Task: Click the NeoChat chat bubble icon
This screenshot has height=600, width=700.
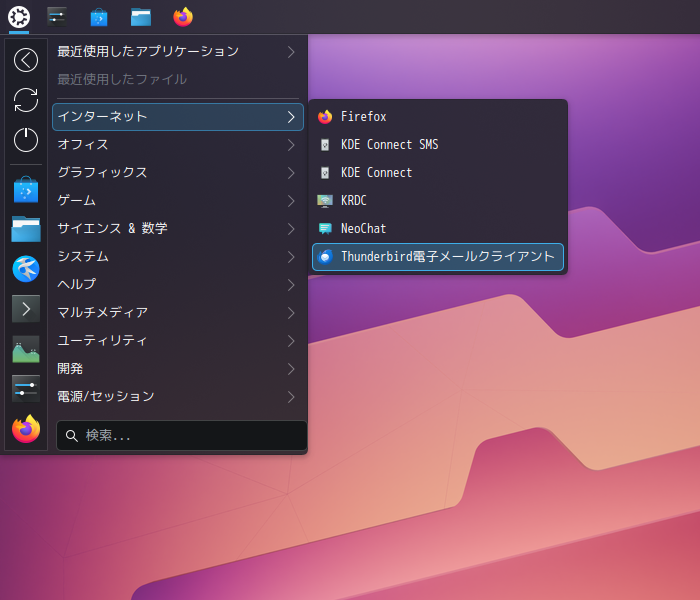Action: click(325, 229)
